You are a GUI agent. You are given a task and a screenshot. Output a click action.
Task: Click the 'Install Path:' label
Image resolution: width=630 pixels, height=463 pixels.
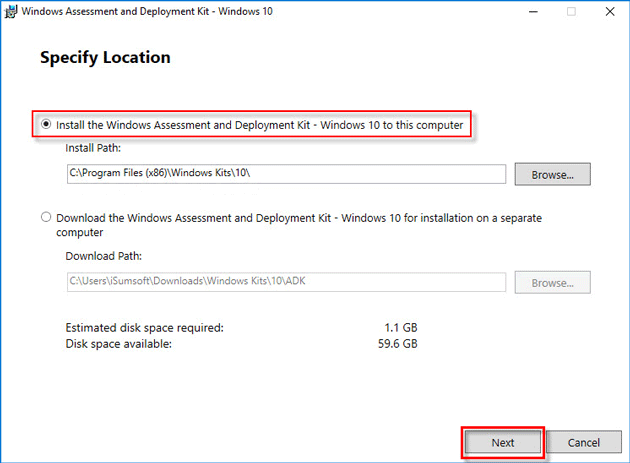(95, 148)
